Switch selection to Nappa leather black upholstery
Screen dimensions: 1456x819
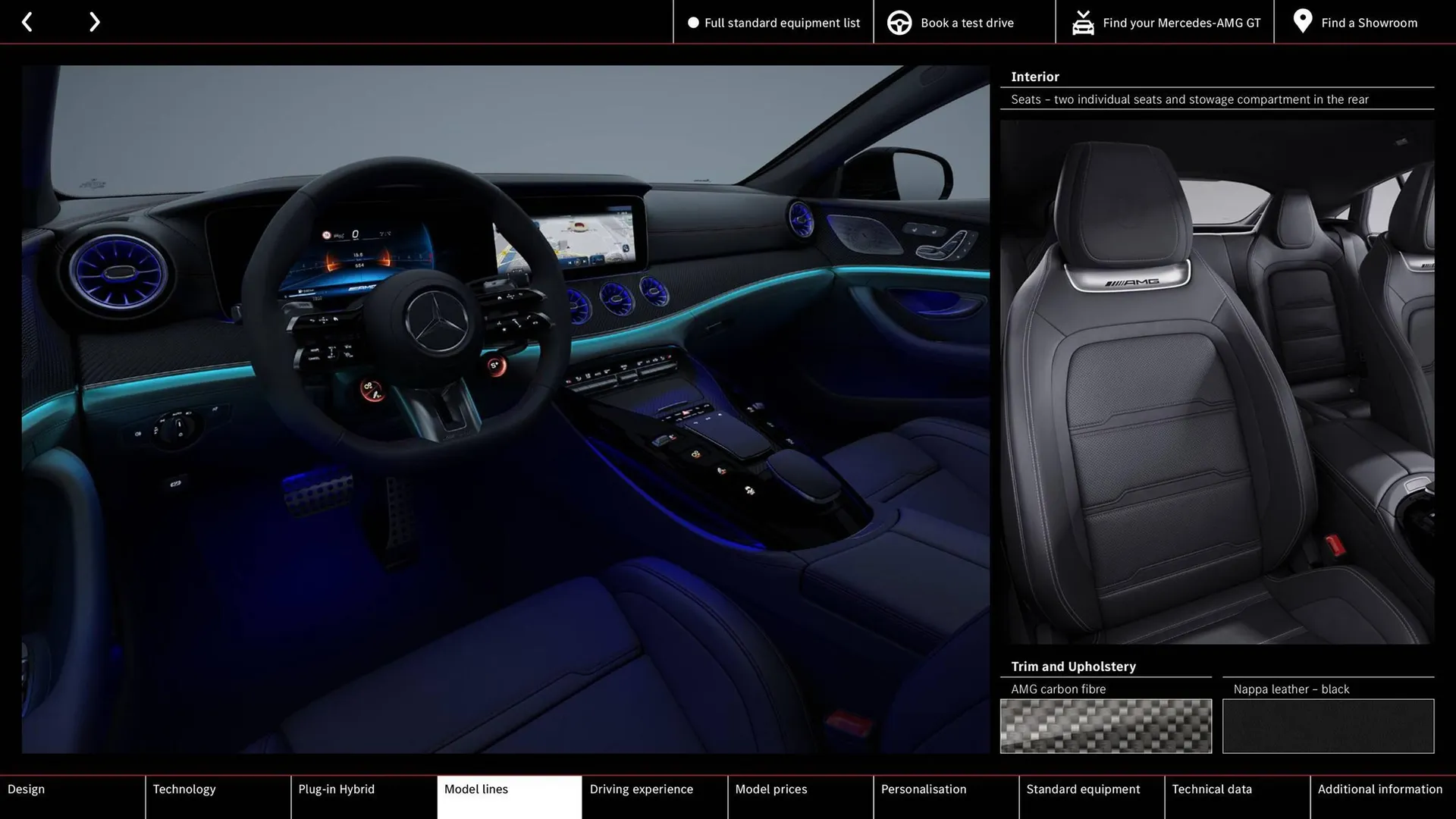pos(1326,726)
